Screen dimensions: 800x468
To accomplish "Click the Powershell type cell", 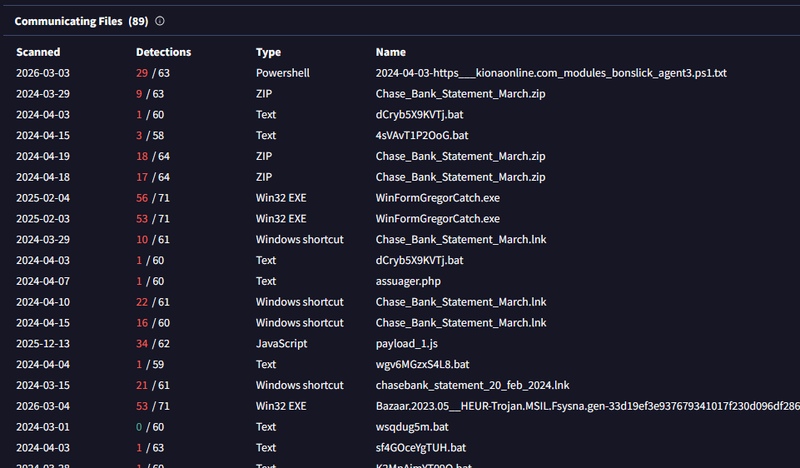I will tap(283, 73).
